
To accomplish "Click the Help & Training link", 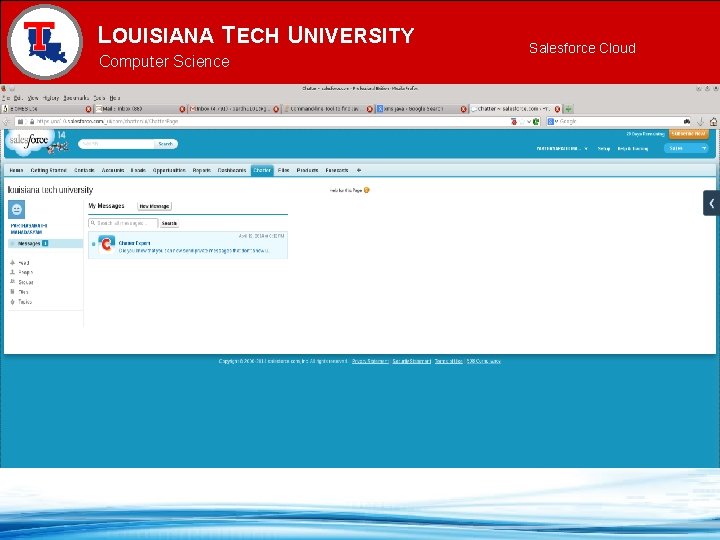I will click(633, 149).
